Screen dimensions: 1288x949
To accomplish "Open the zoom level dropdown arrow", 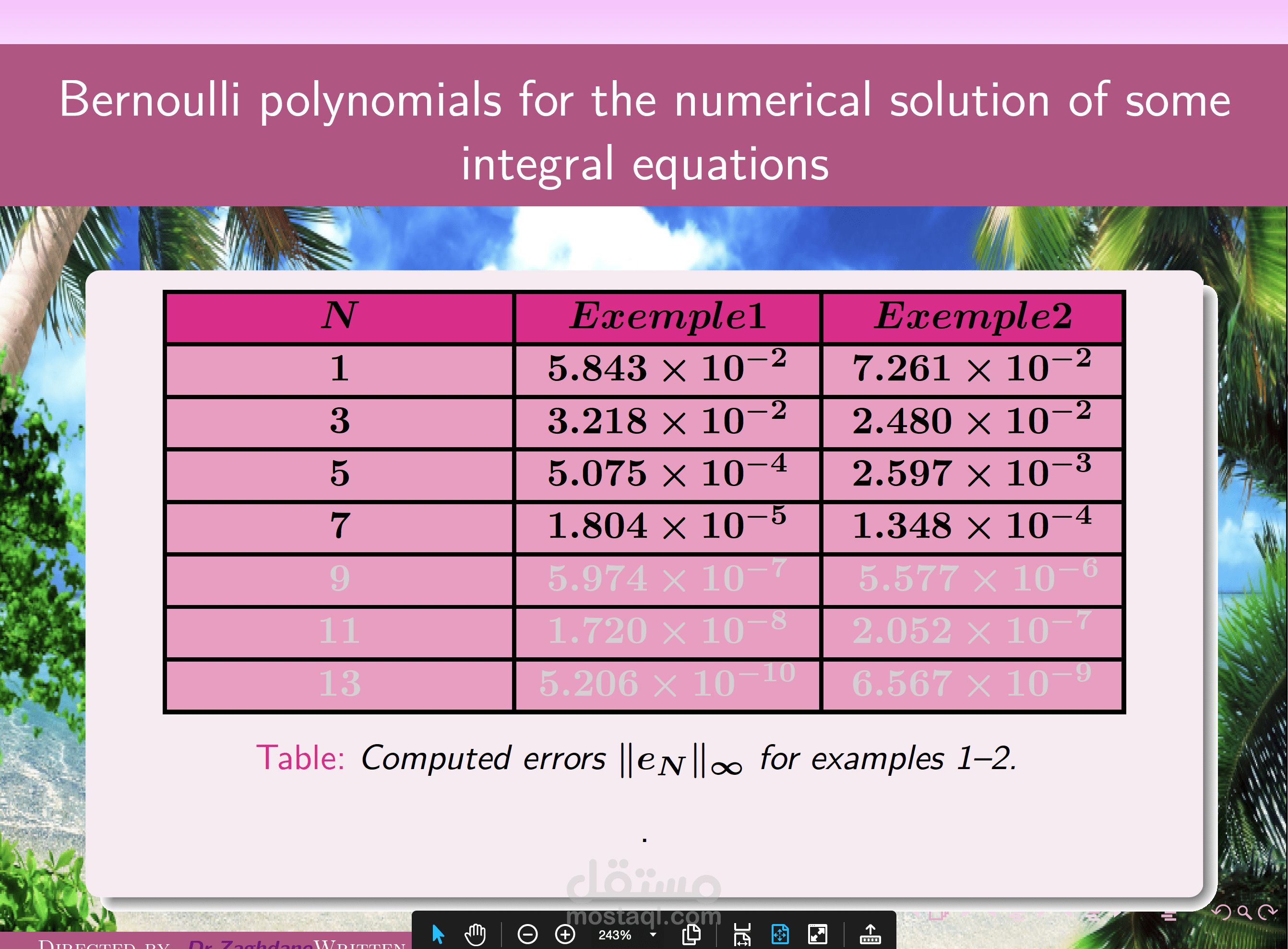I will pos(653,935).
